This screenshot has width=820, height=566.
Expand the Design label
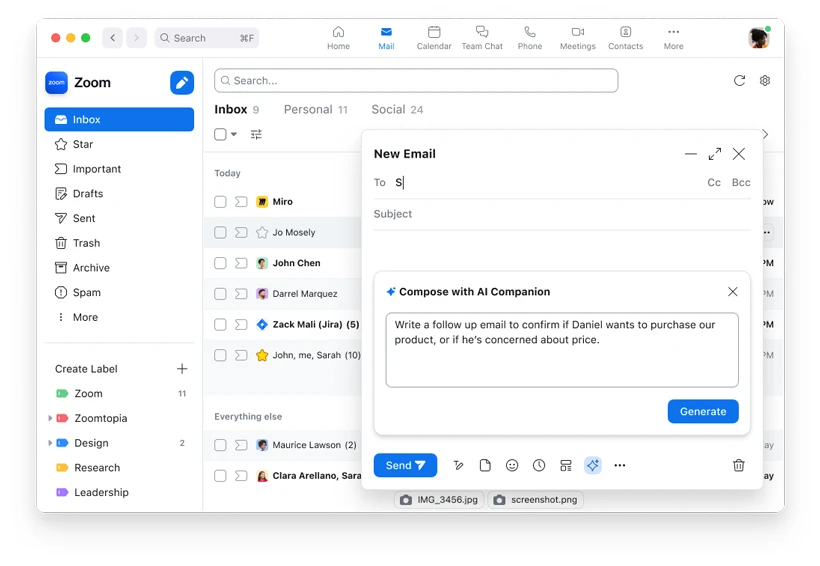point(50,443)
